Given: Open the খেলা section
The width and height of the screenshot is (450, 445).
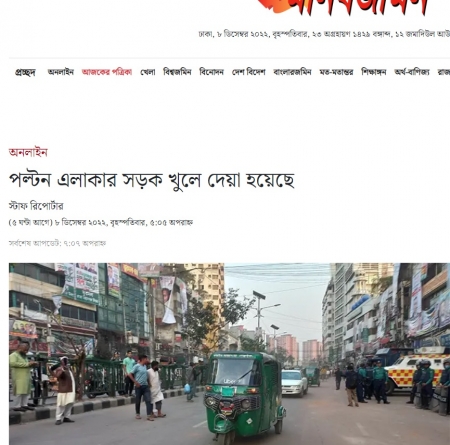Looking at the screenshot, I should 148,72.
